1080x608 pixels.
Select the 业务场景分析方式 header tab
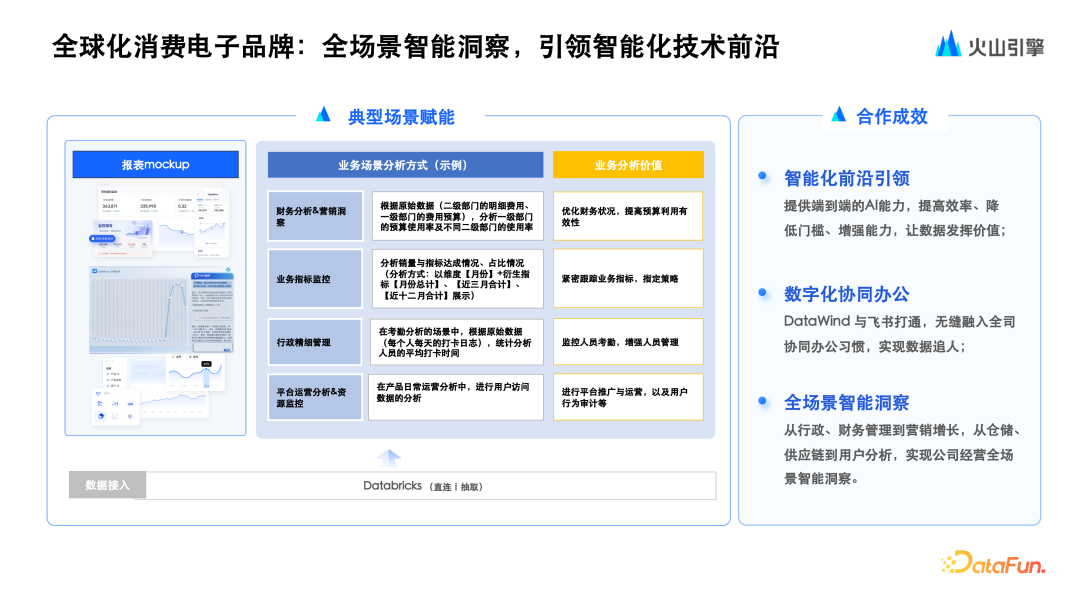(405, 165)
